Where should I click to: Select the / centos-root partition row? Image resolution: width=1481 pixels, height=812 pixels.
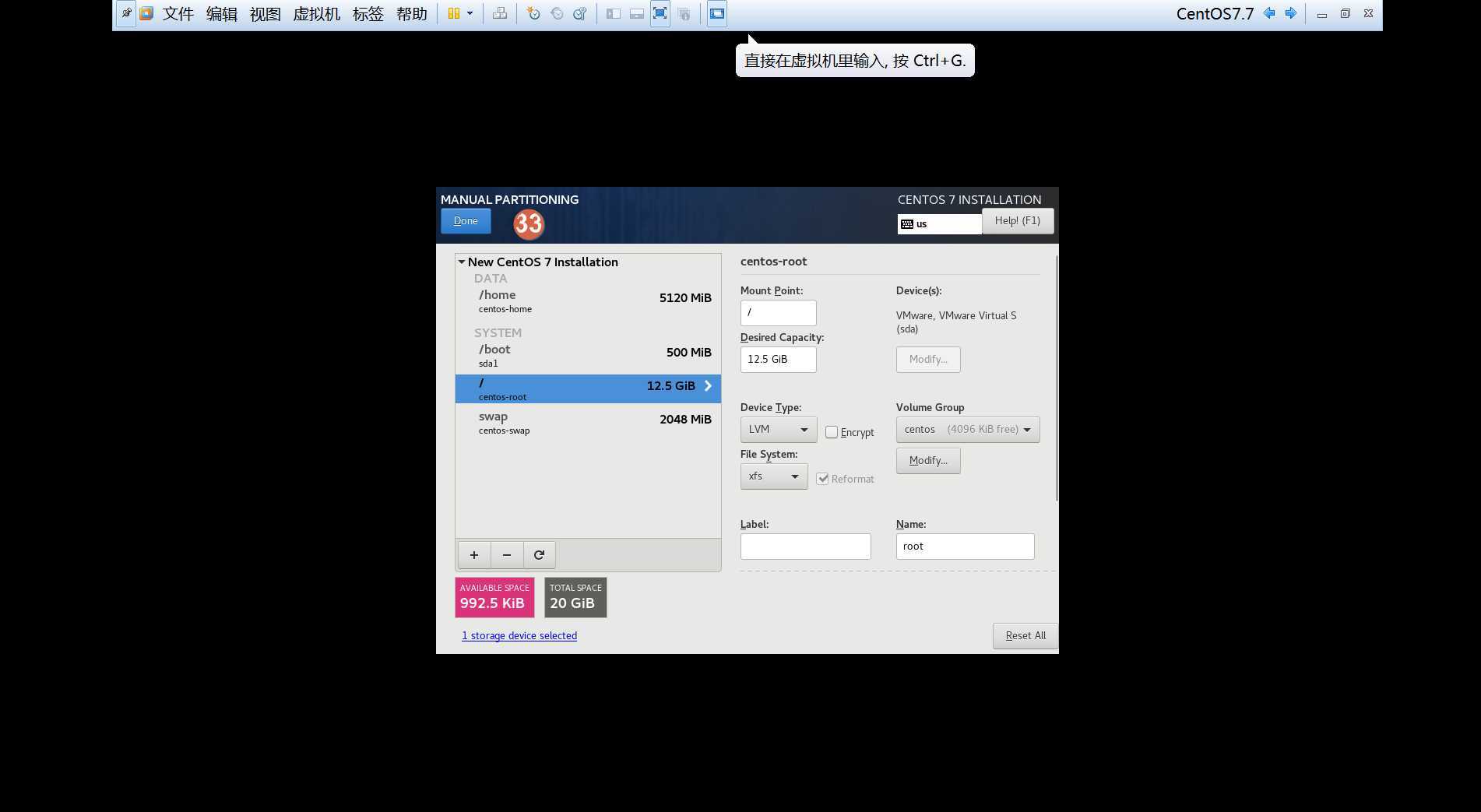(588, 388)
